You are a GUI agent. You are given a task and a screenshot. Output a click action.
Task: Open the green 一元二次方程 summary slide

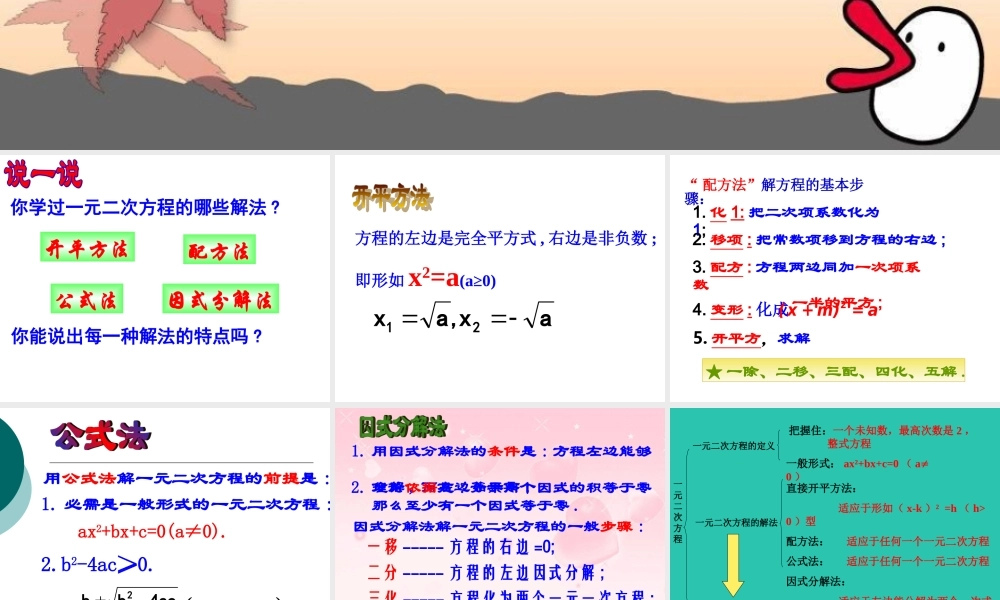click(x=835, y=504)
